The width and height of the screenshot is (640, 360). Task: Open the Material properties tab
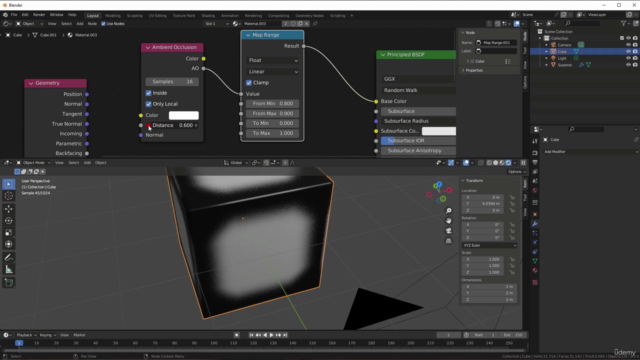(x=535, y=271)
